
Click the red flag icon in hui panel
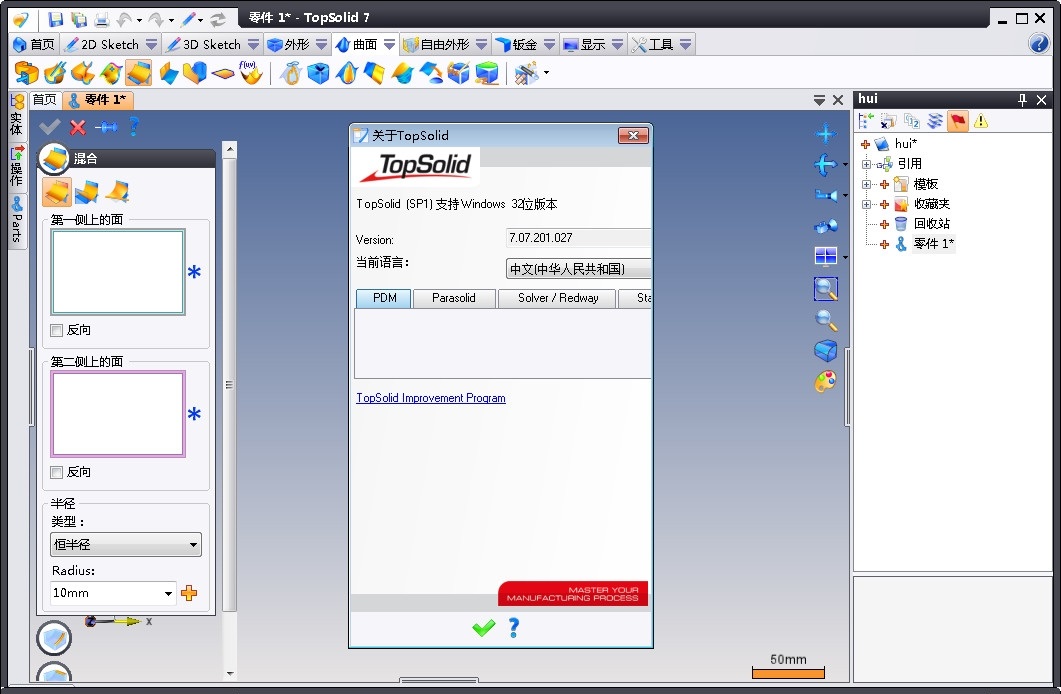click(x=957, y=121)
